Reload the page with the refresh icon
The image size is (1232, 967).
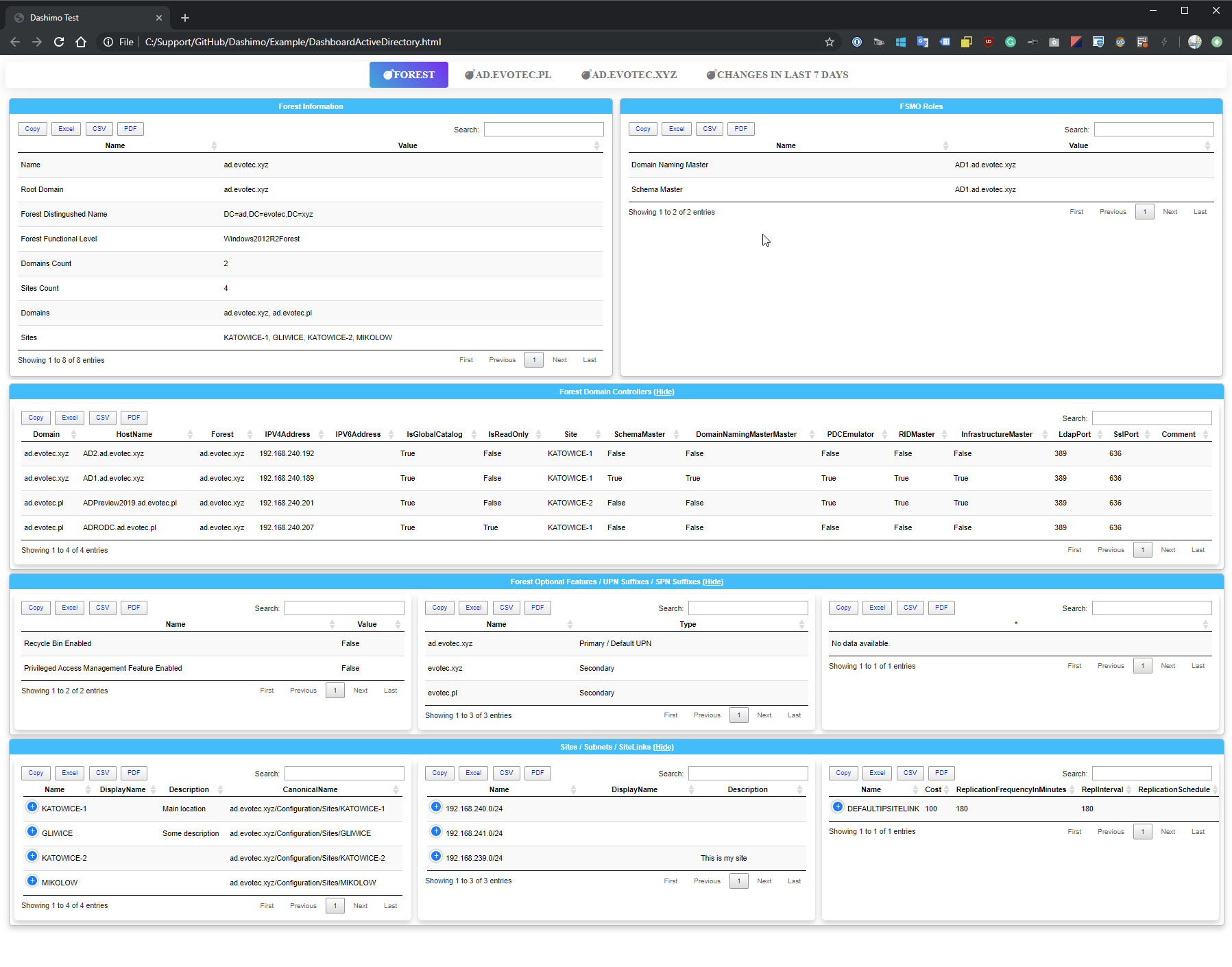pyautogui.click(x=59, y=42)
